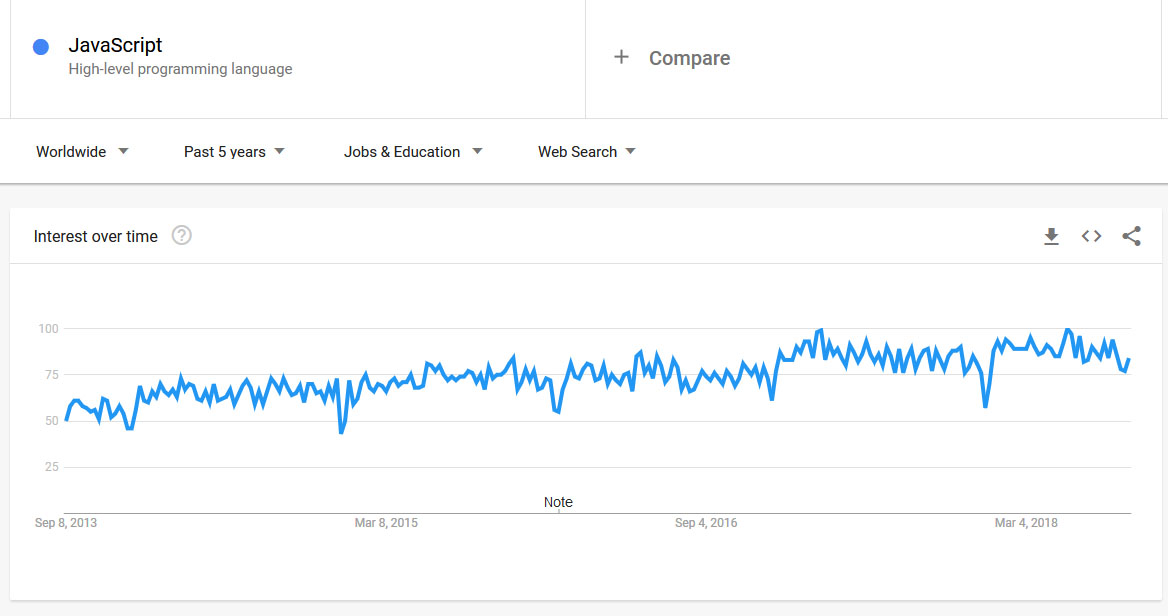
Task: Share the Interest over time chart
Action: click(x=1131, y=236)
